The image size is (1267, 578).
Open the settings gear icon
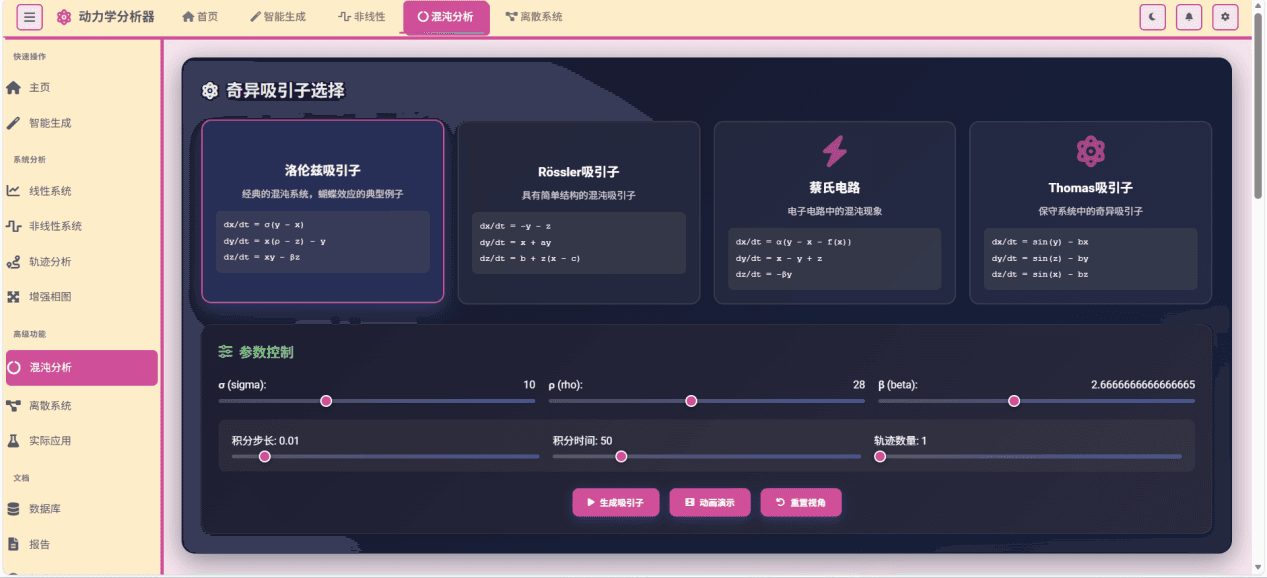(1225, 17)
